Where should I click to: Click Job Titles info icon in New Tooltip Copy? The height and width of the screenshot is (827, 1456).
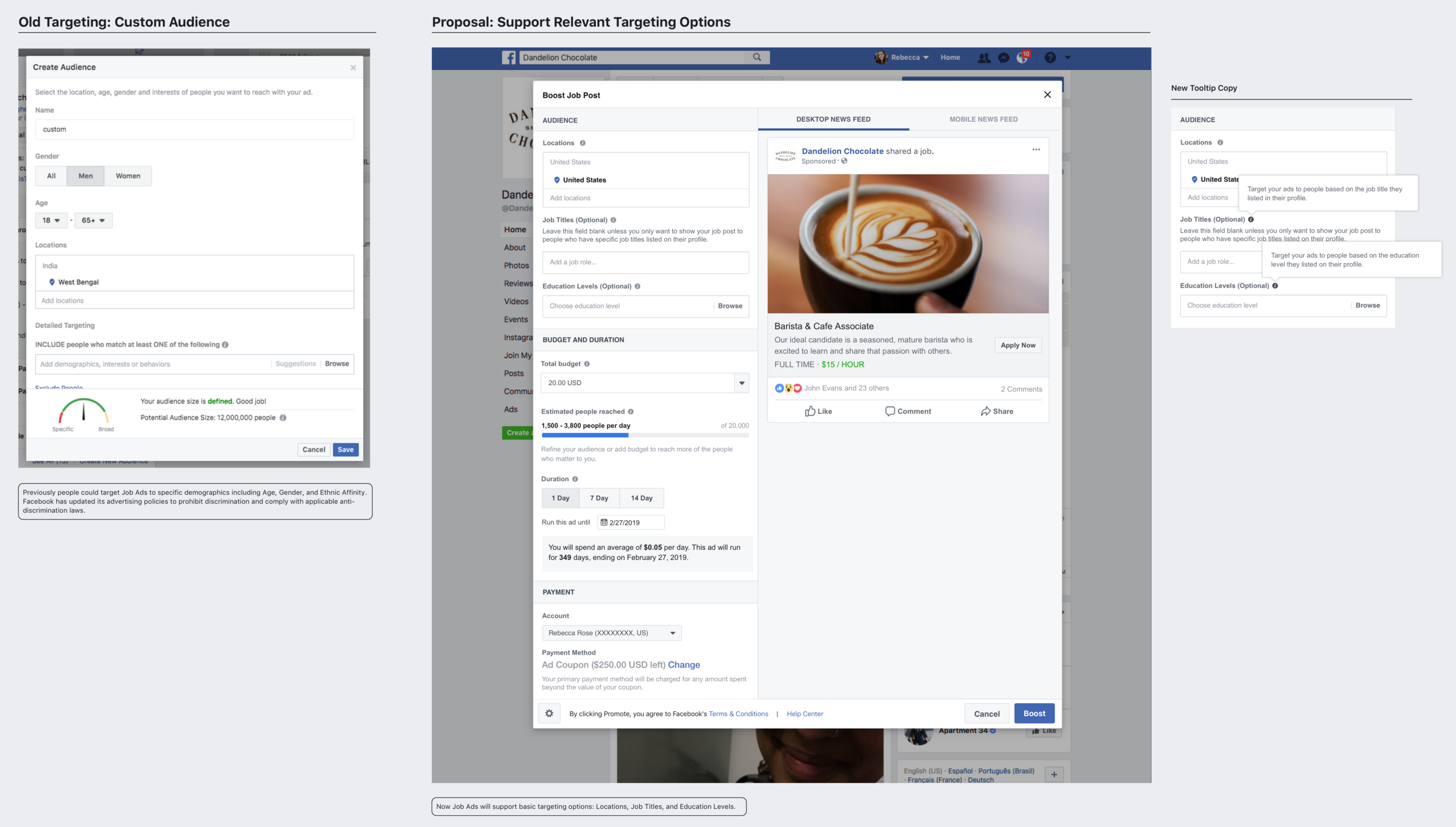1251,219
